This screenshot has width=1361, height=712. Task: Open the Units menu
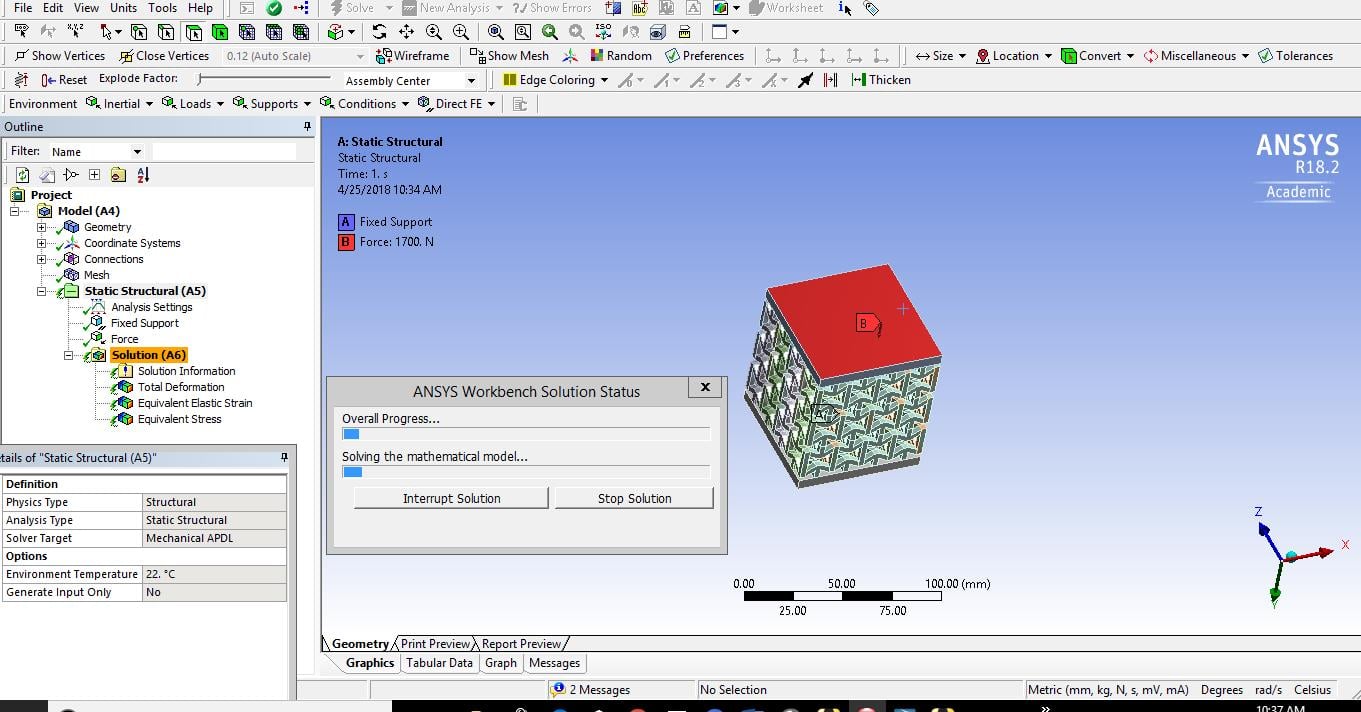[x=123, y=8]
